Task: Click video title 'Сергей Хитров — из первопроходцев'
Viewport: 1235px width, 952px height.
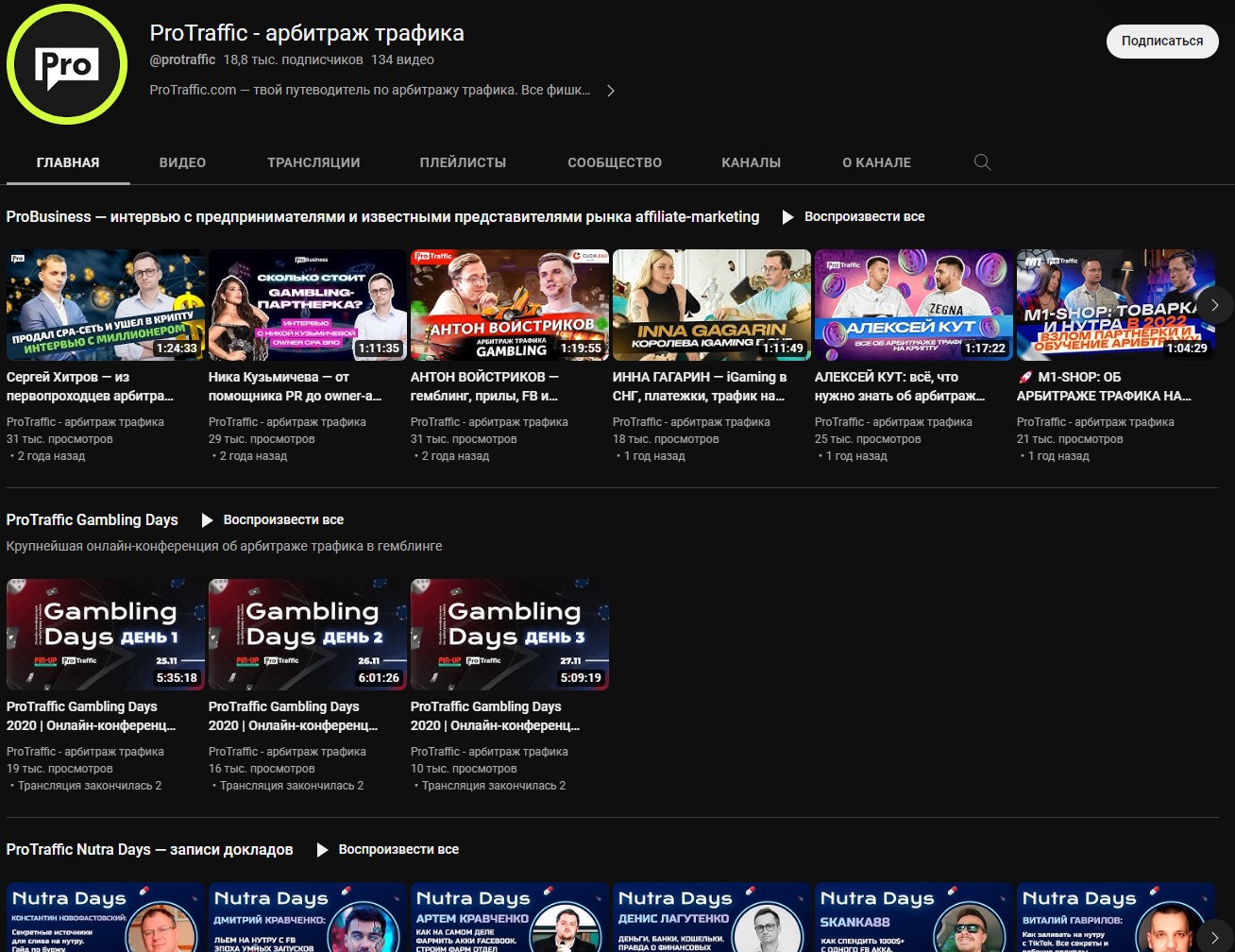Action: click(x=91, y=386)
